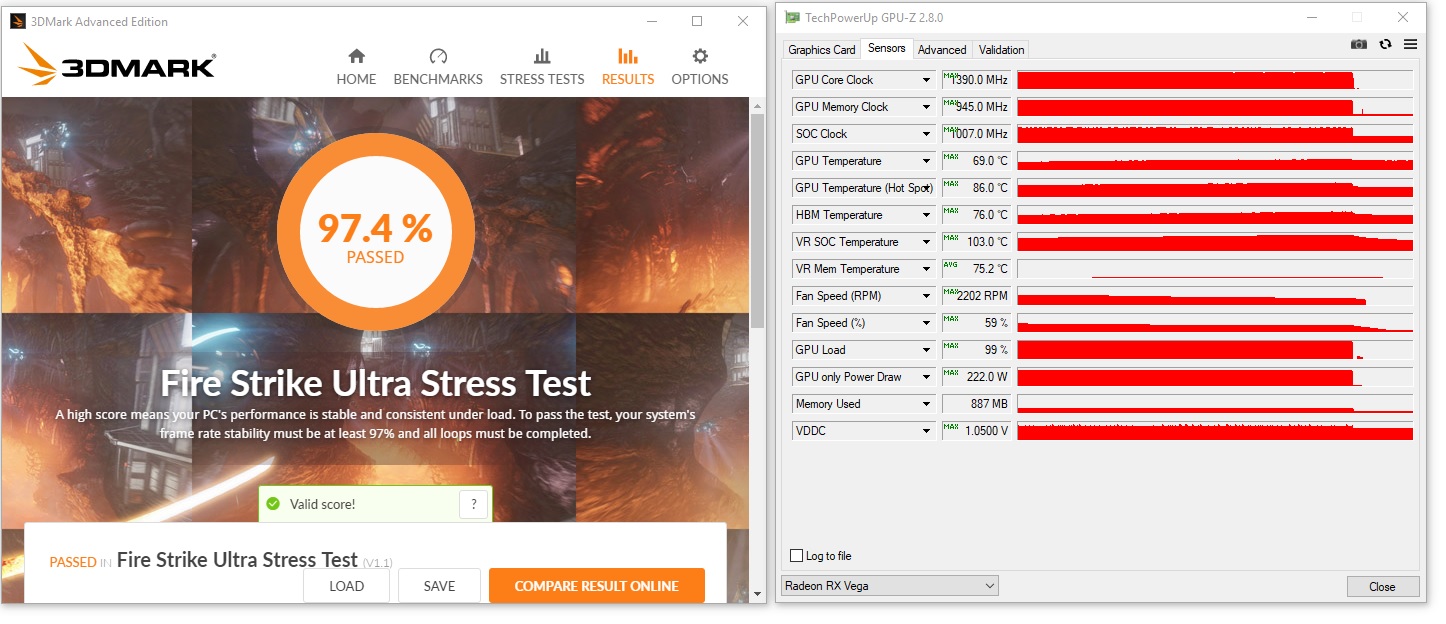Screen dimensions: 1446x624
Task: Click the 3DMark logo
Action: pos(116,65)
